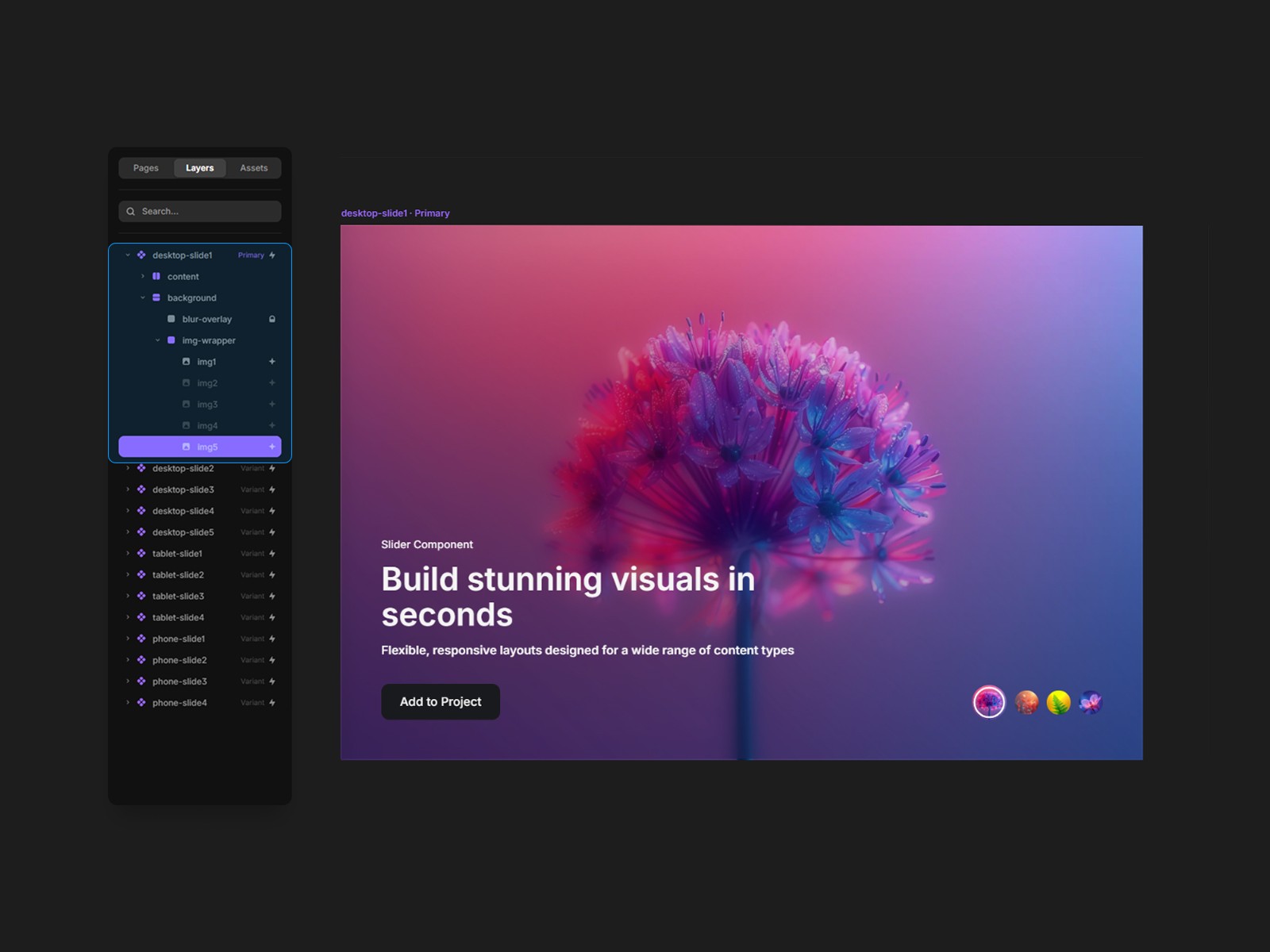Screen dimensions: 1270x952
Task: Expand the phone-slide2 variant
Action: (128, 660)
